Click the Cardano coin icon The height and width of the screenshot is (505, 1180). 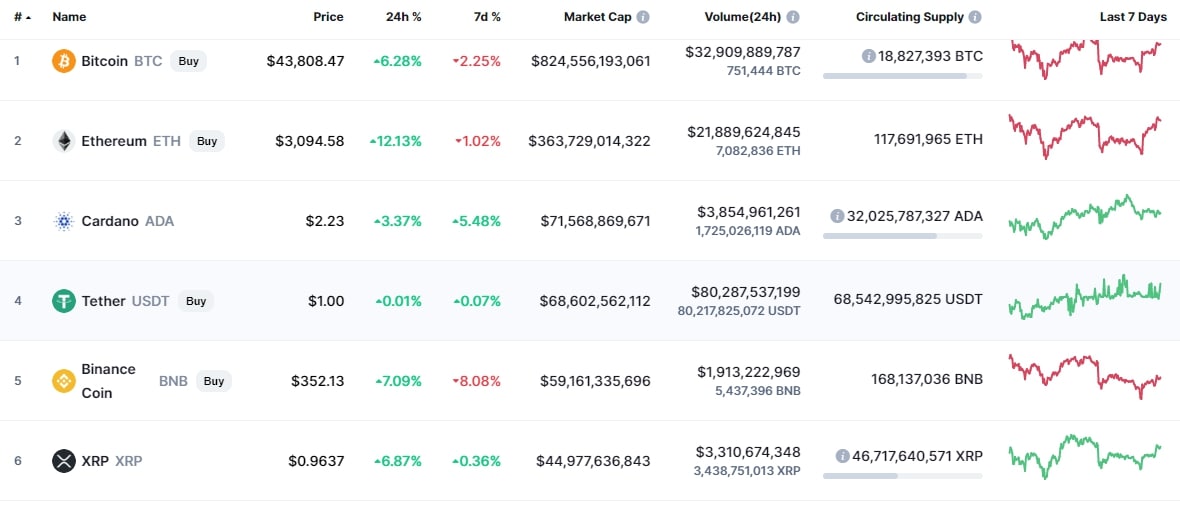64,221
